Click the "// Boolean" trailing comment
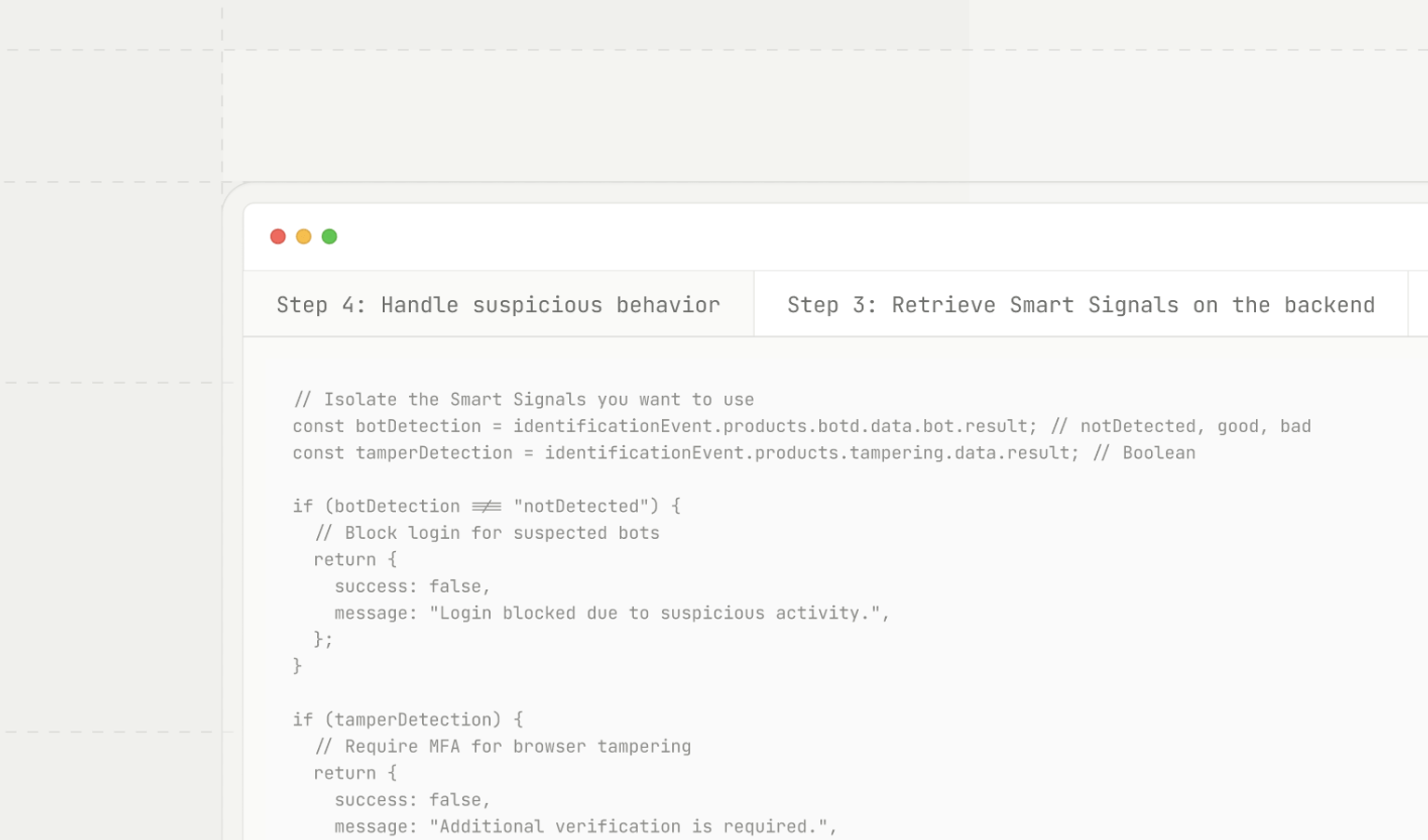 1144,453
